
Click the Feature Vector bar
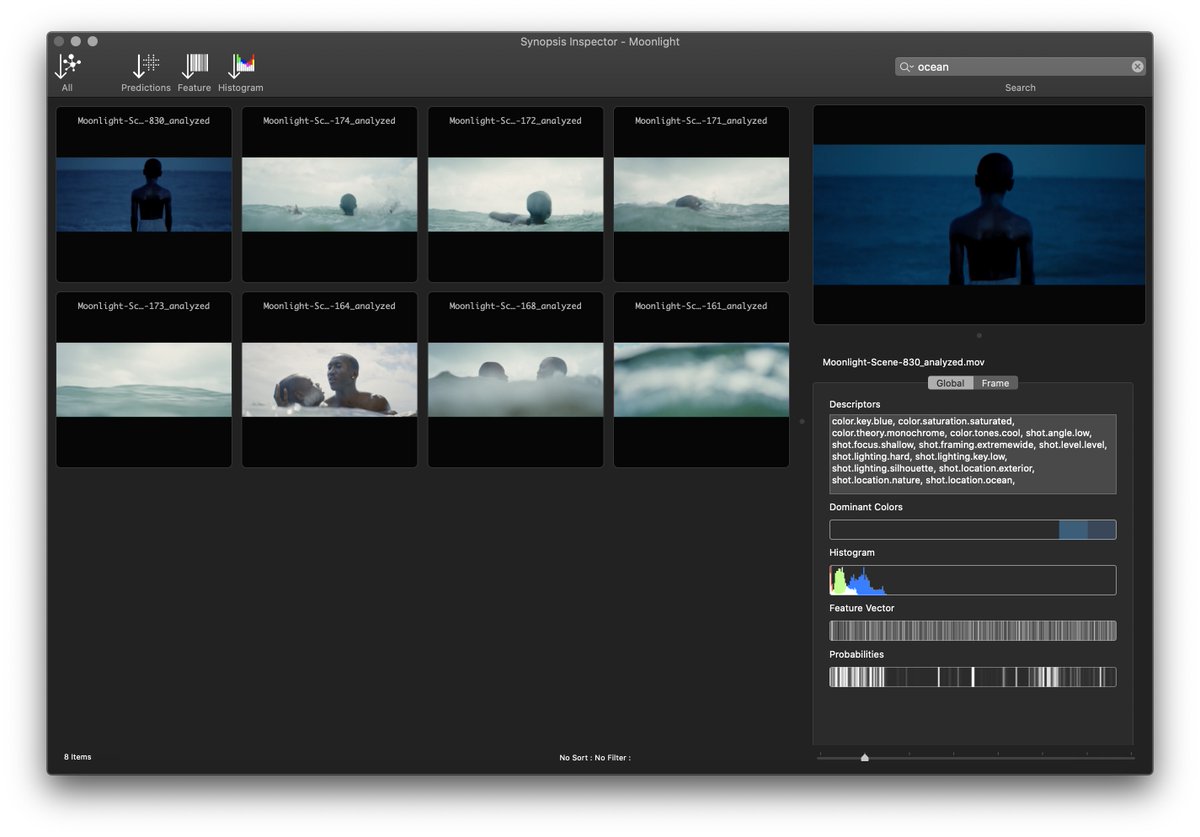[x=973, y=631]
